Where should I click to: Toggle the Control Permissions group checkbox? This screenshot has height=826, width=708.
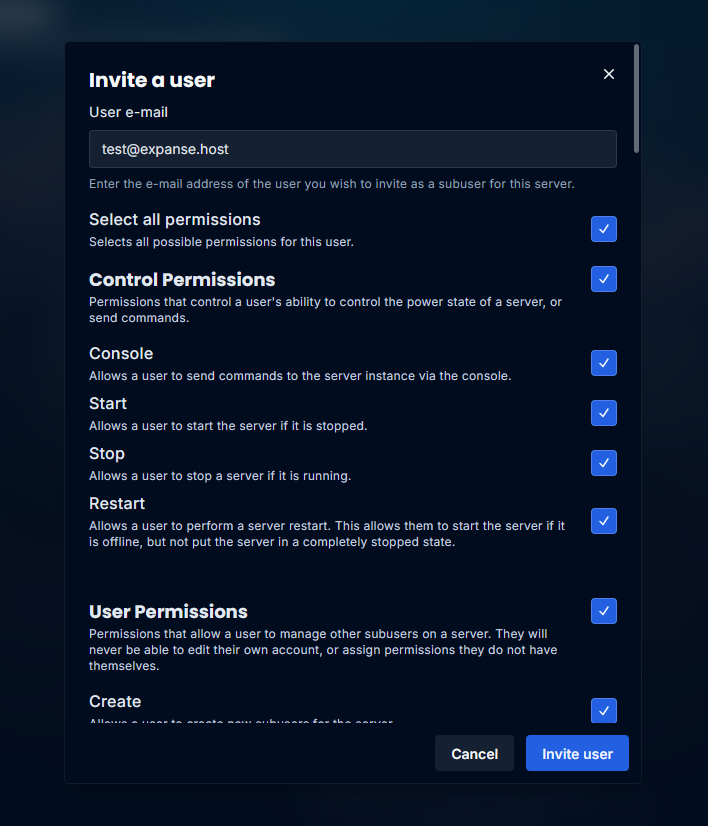(x=604, y=279)
